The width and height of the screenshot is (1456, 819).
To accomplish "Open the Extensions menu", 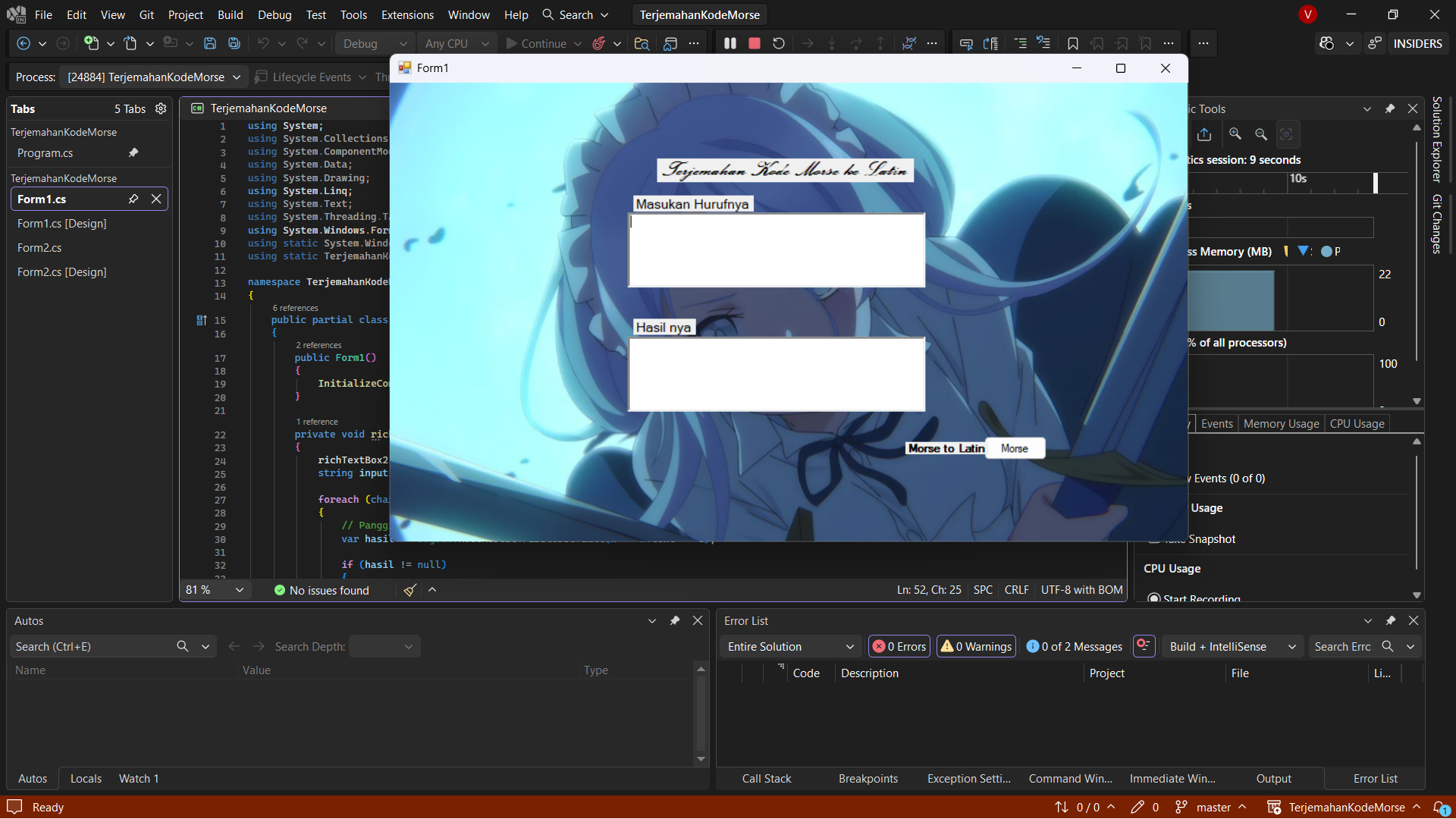I will click(407, 14).
